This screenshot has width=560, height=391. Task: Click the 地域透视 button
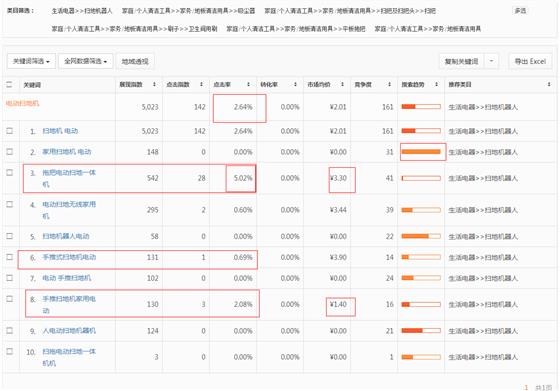[135, 61]
